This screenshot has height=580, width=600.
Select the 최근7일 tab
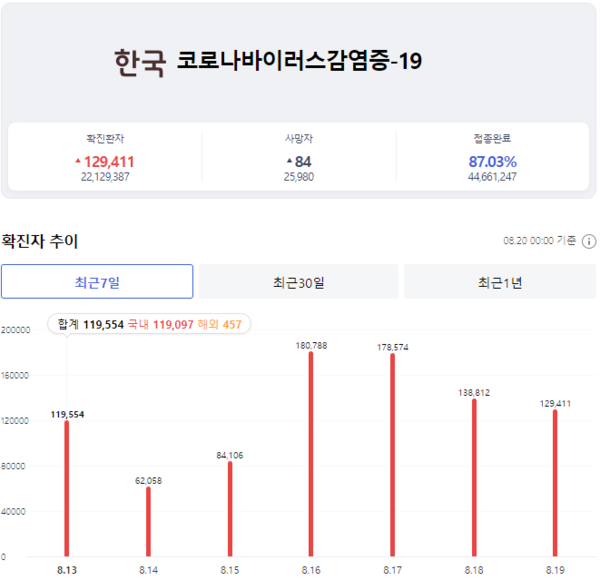point(97,282)
